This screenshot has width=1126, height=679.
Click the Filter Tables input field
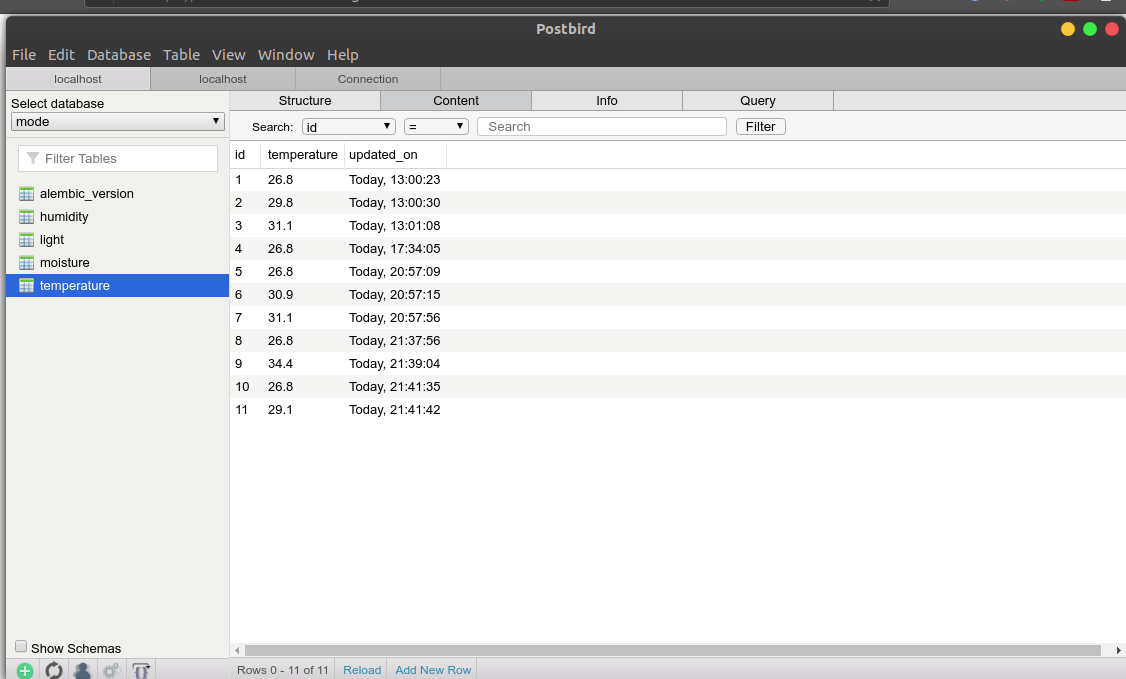coord(118,159)
